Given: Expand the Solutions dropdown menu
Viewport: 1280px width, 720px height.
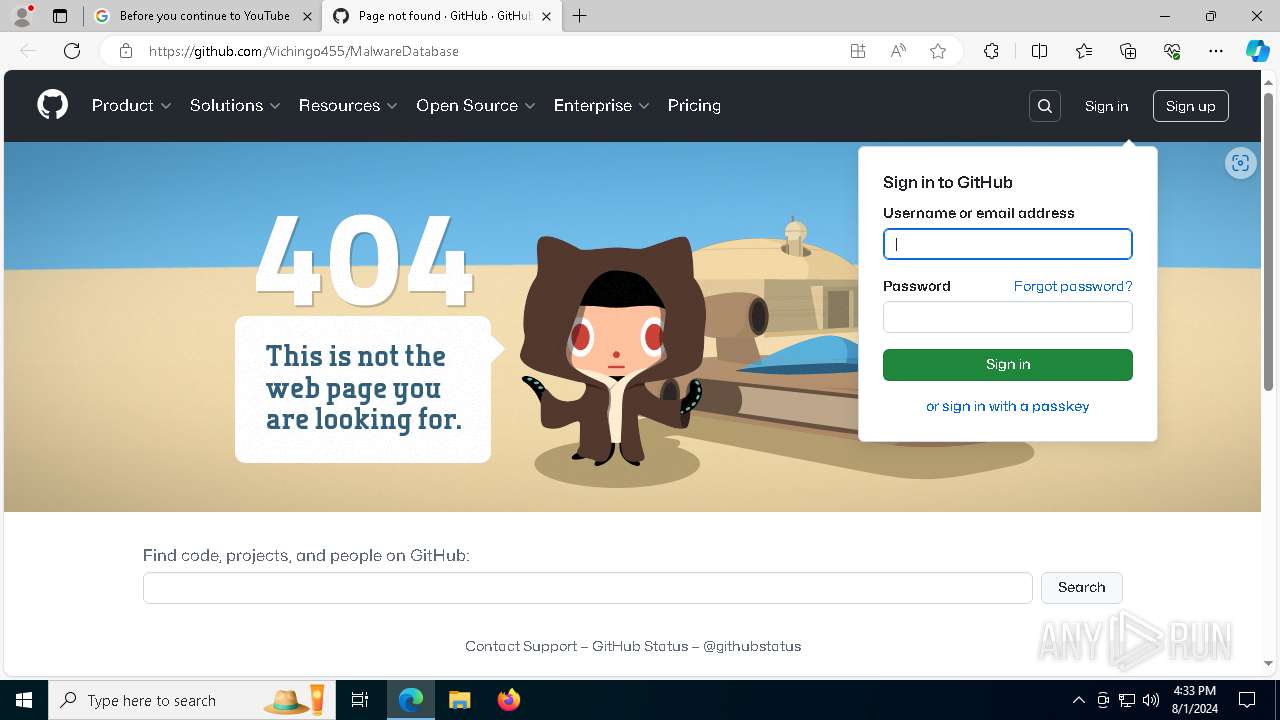Looking at the screenshot, I should (235, 105).
